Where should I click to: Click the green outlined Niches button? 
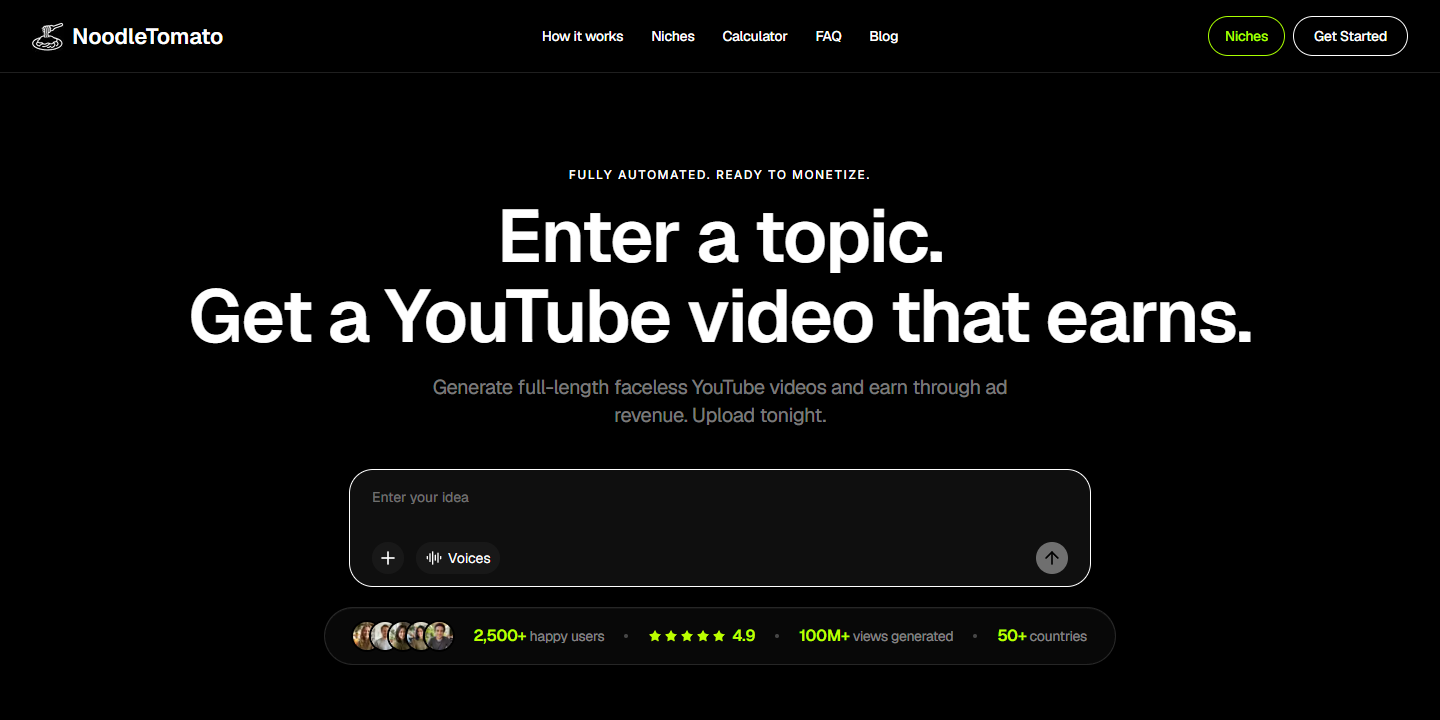click(x=1246, y=36)
